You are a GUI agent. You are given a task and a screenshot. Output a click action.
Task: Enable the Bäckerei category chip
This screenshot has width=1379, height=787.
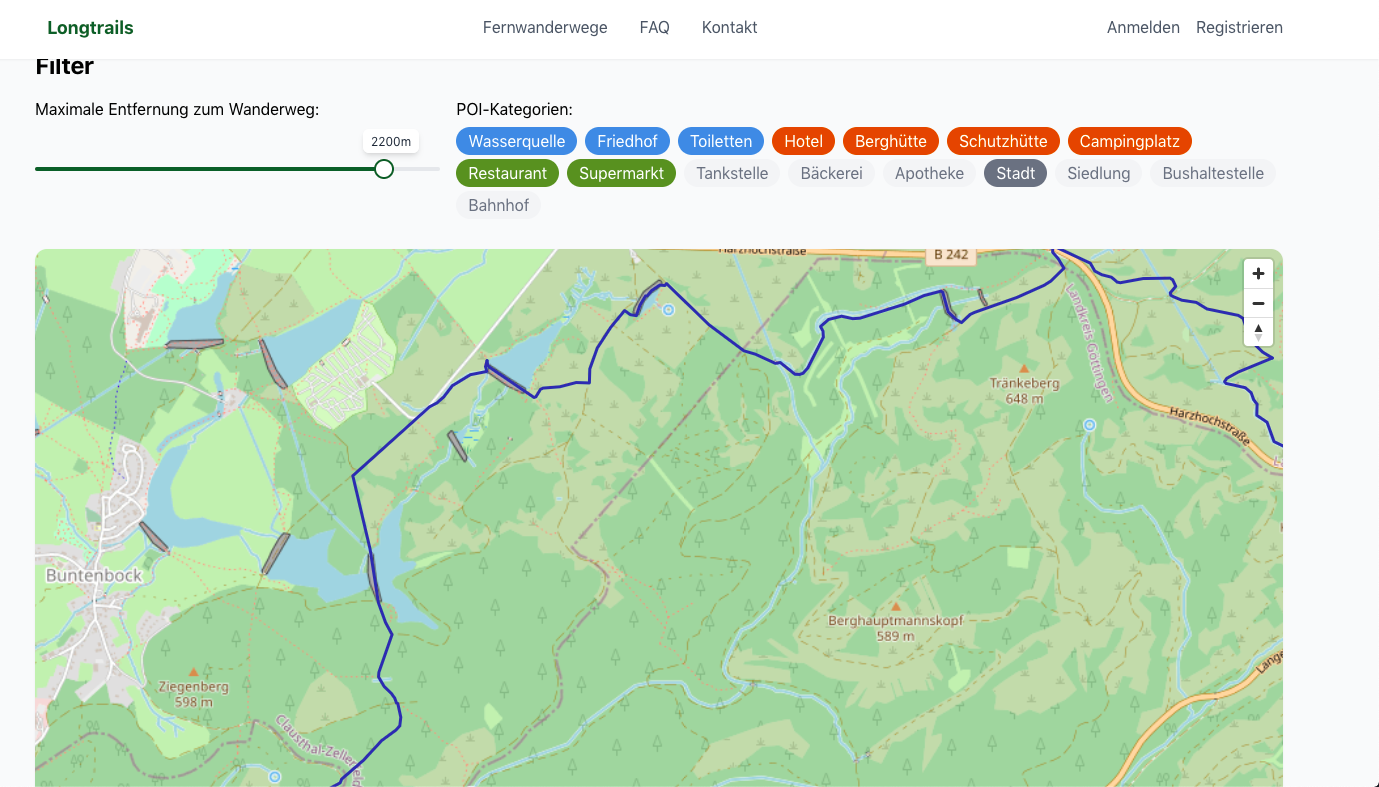click(x=831, y=173)
